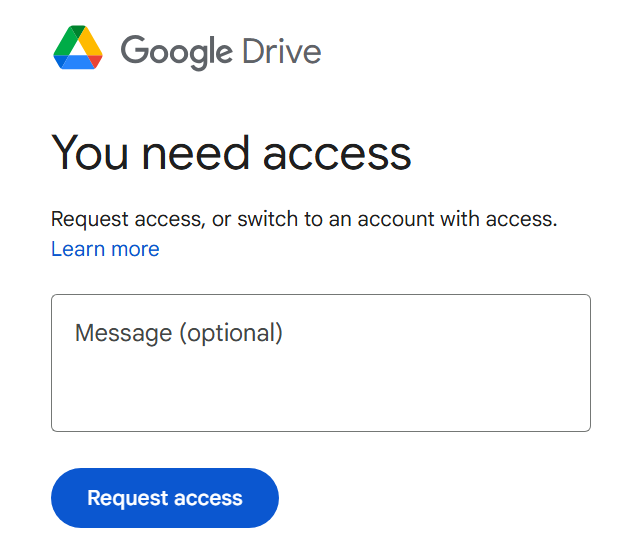This screenshot has width=624, height=552.
Task: Click the "Google" word in the wordmark
Action: pyautogui.click(x=177, y=52)
